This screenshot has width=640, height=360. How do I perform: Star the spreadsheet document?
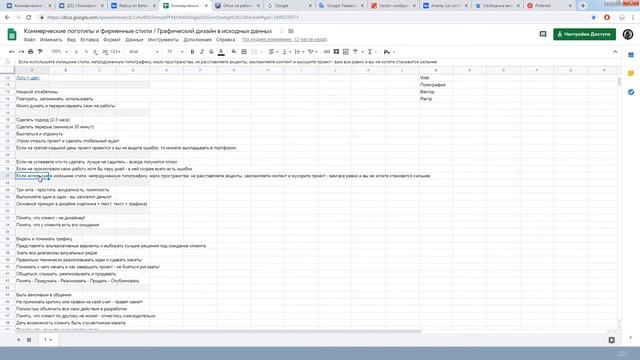pos(281,31)
